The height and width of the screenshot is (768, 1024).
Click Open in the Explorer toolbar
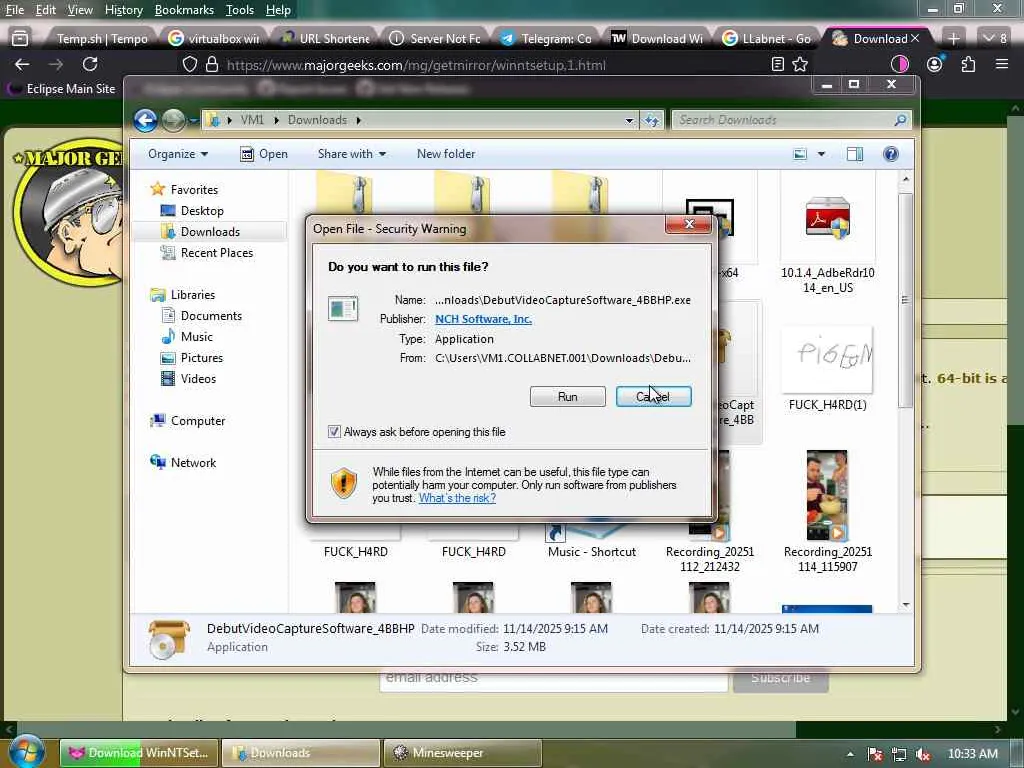click(264, 154)
